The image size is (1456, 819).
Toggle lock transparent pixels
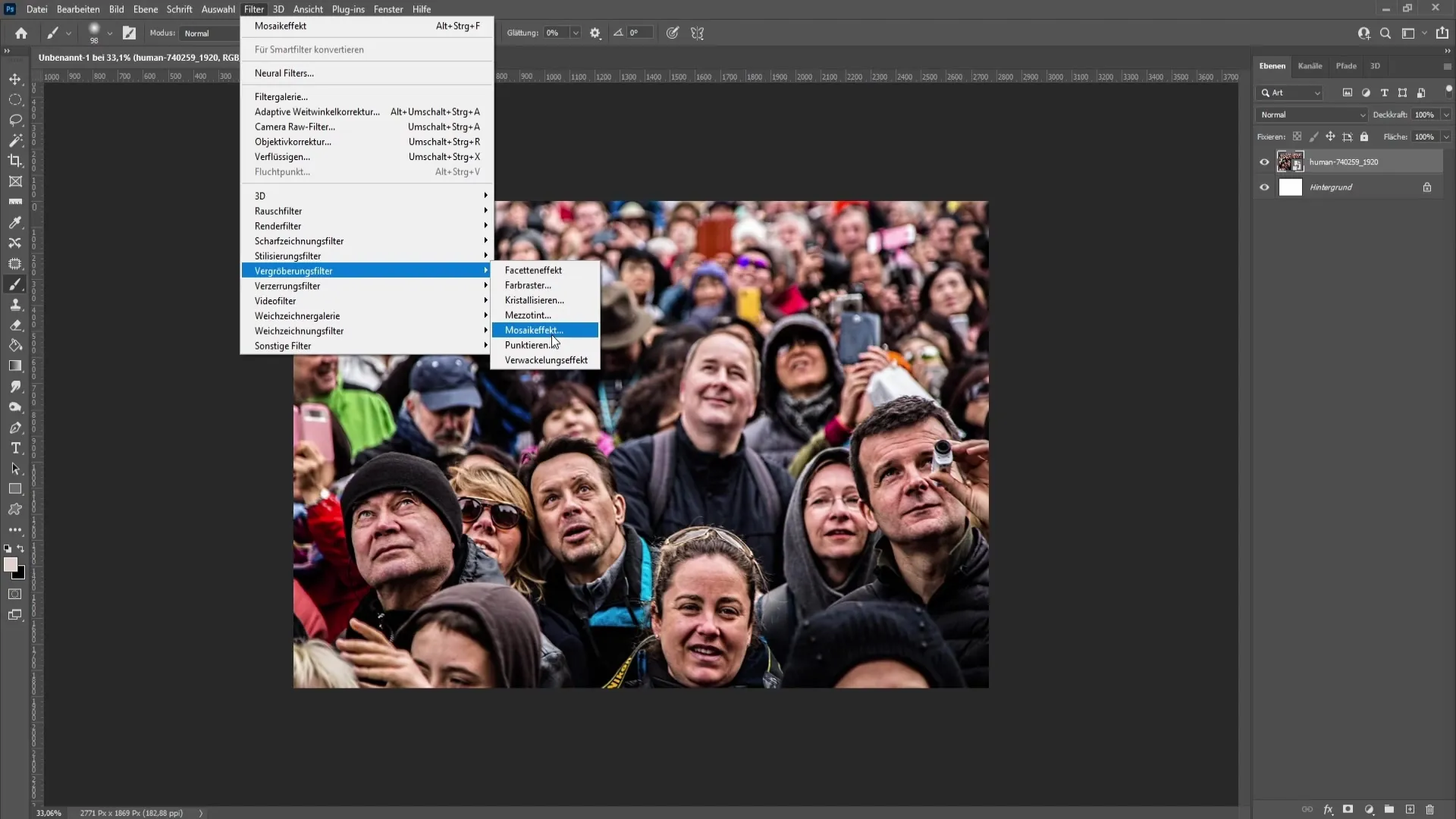tap(1297, 136)
